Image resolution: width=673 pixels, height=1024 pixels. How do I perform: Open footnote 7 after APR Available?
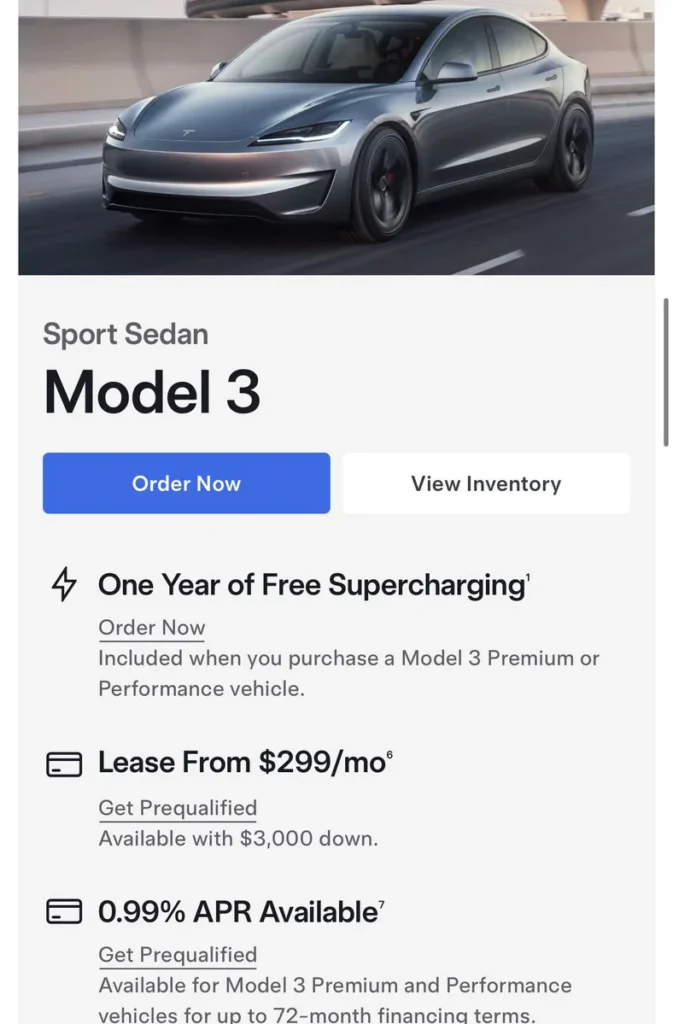click(x=381, y=905)
